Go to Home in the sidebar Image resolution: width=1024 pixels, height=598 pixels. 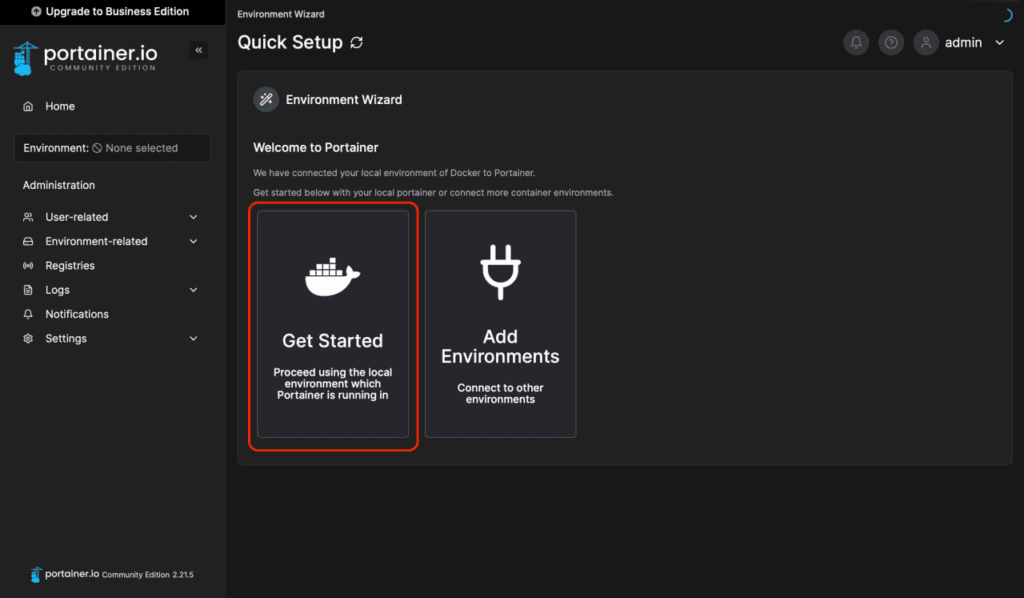pyautogui.click(x=60, y=106)
